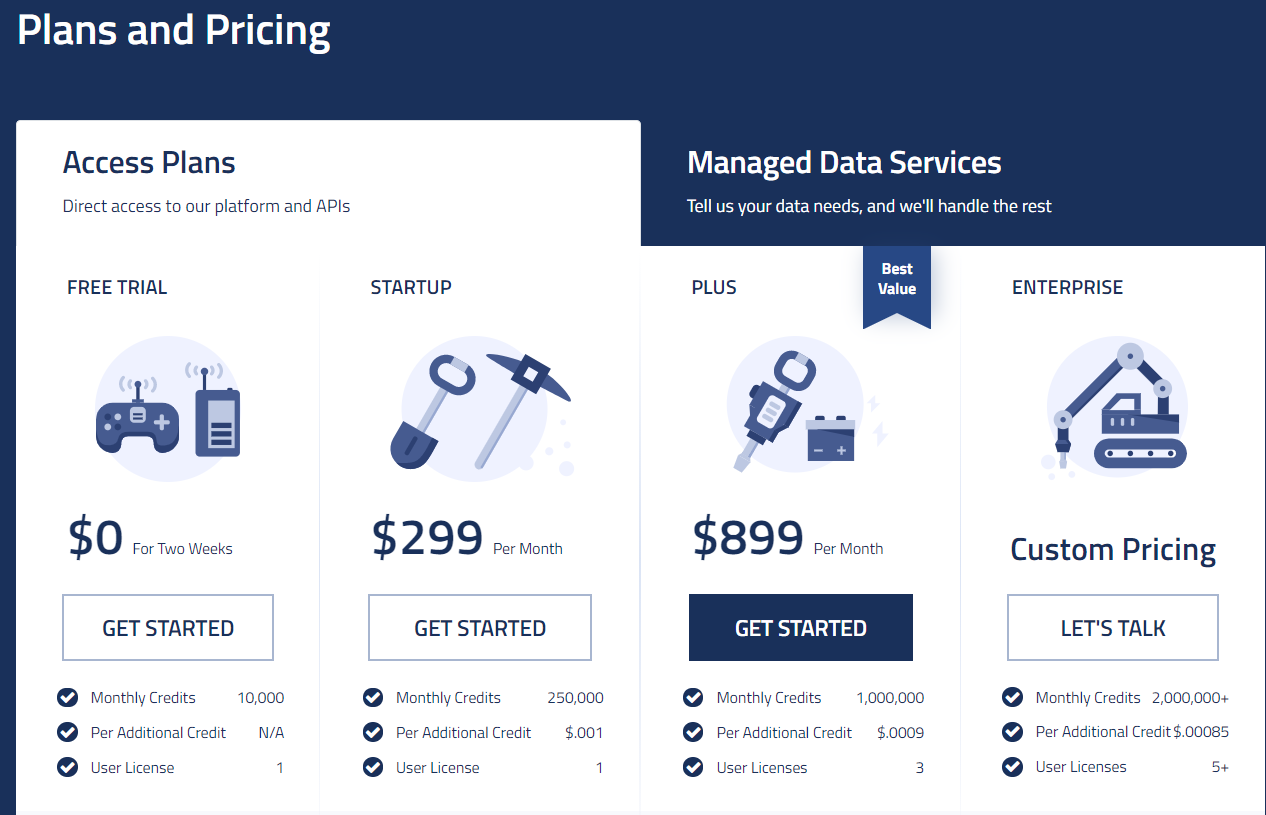Click the checkmark next to Enterprise Monthly Credits
This screenshot has height=815, width=1266.
pyautogui.click(x=1012, y=697)
